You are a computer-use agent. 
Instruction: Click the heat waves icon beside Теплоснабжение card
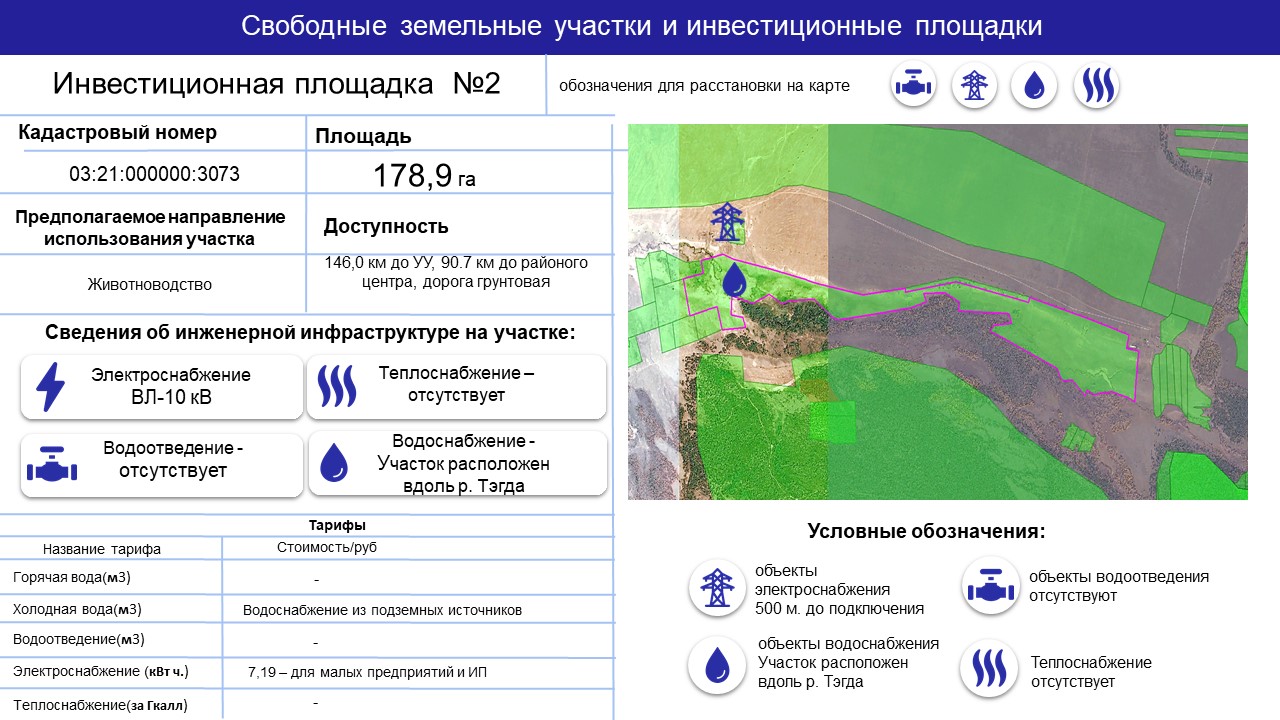point(336,385)
